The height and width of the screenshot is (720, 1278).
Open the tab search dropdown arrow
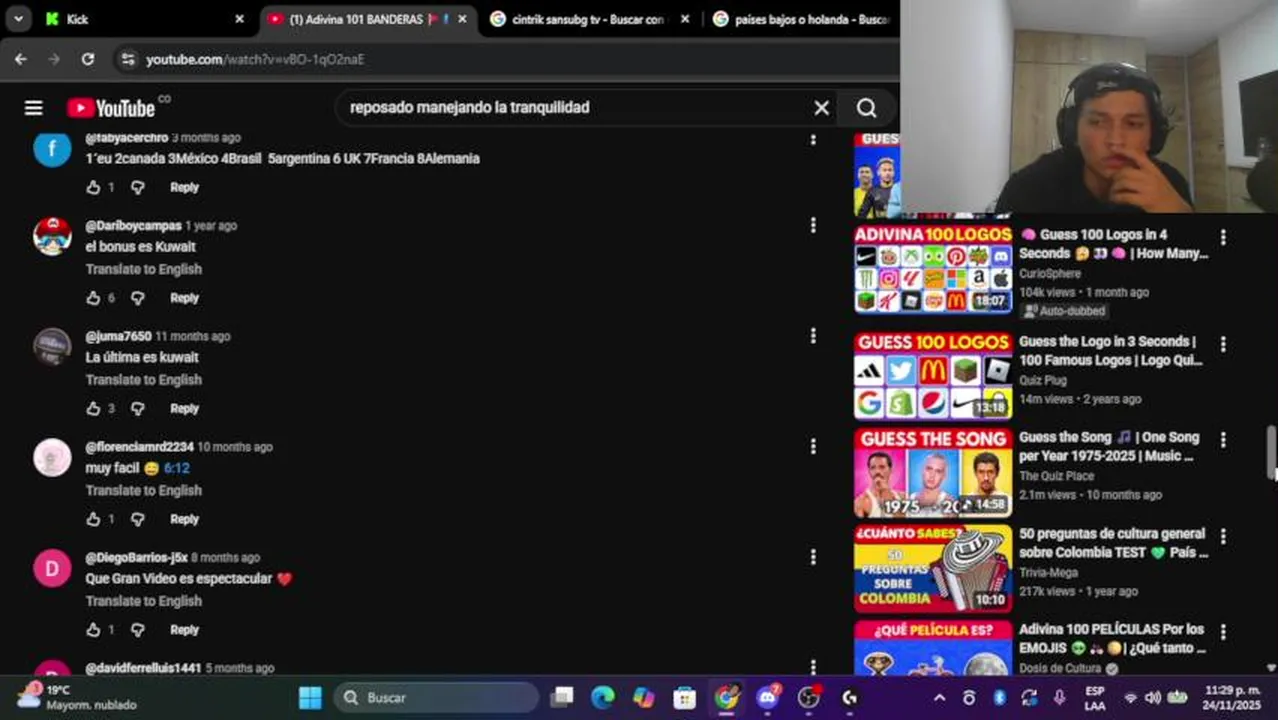tap(18, 18)
